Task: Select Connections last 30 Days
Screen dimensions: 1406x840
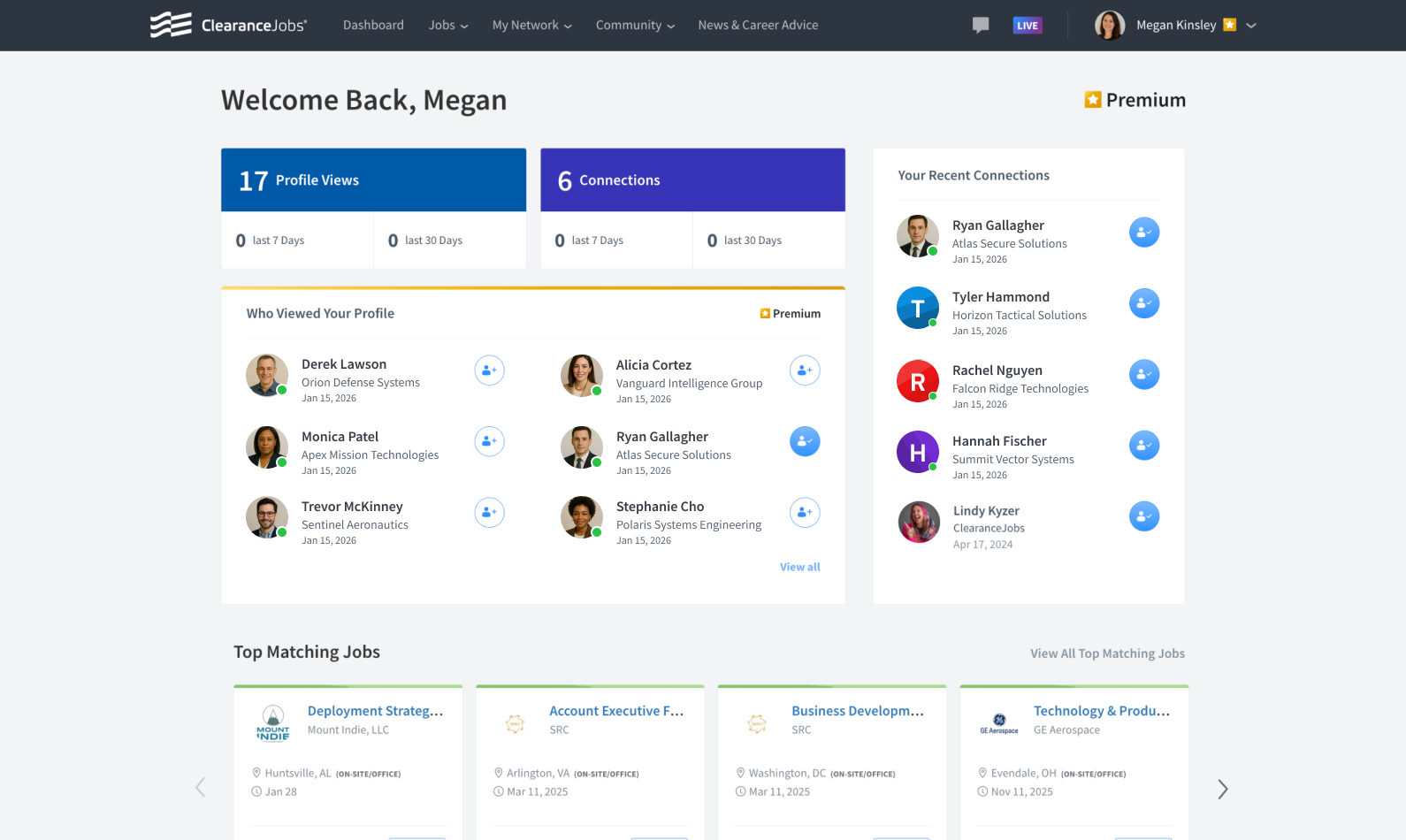Action: click(769, 241)
